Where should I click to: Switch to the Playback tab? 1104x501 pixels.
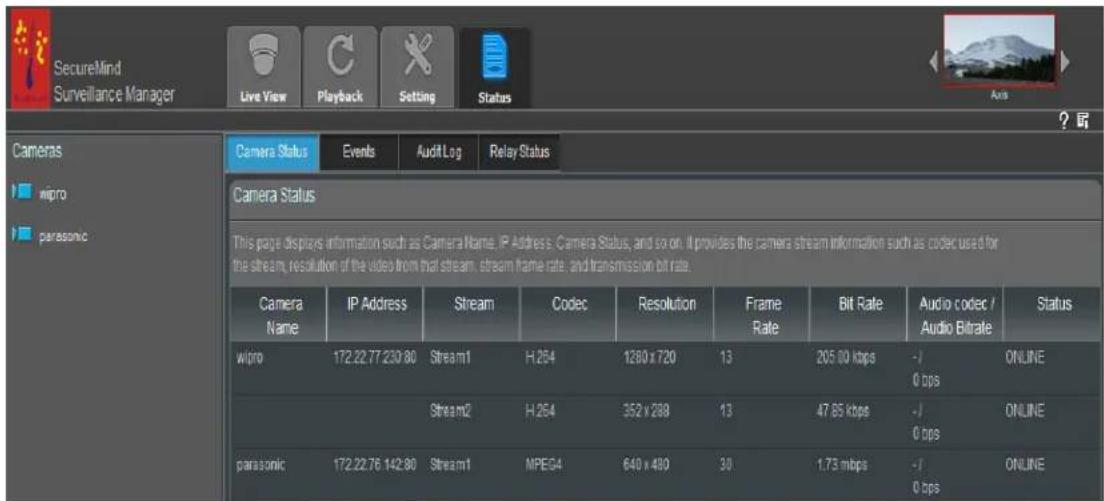click(341, 69)
